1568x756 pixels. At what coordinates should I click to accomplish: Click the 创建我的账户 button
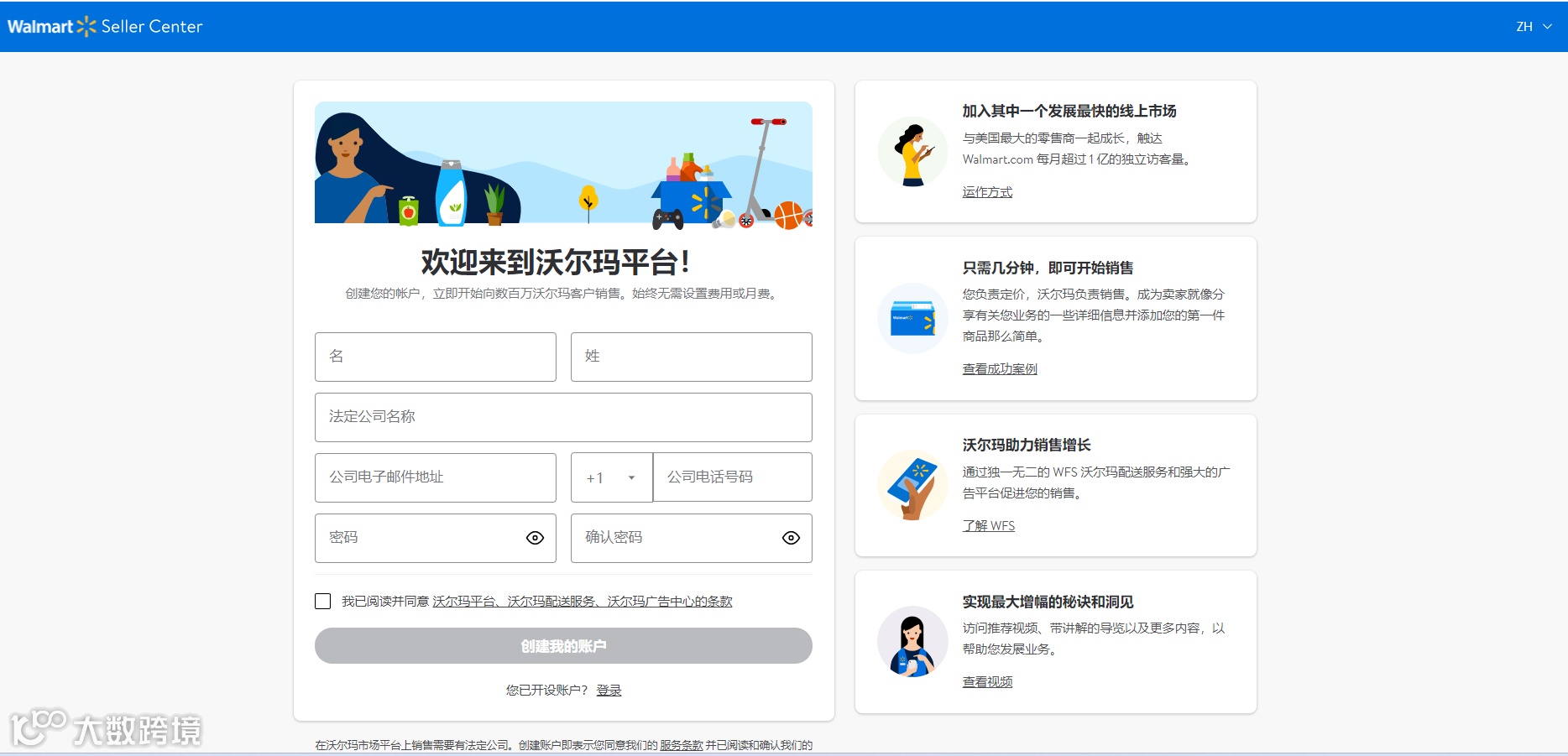[x=563, y=645]
